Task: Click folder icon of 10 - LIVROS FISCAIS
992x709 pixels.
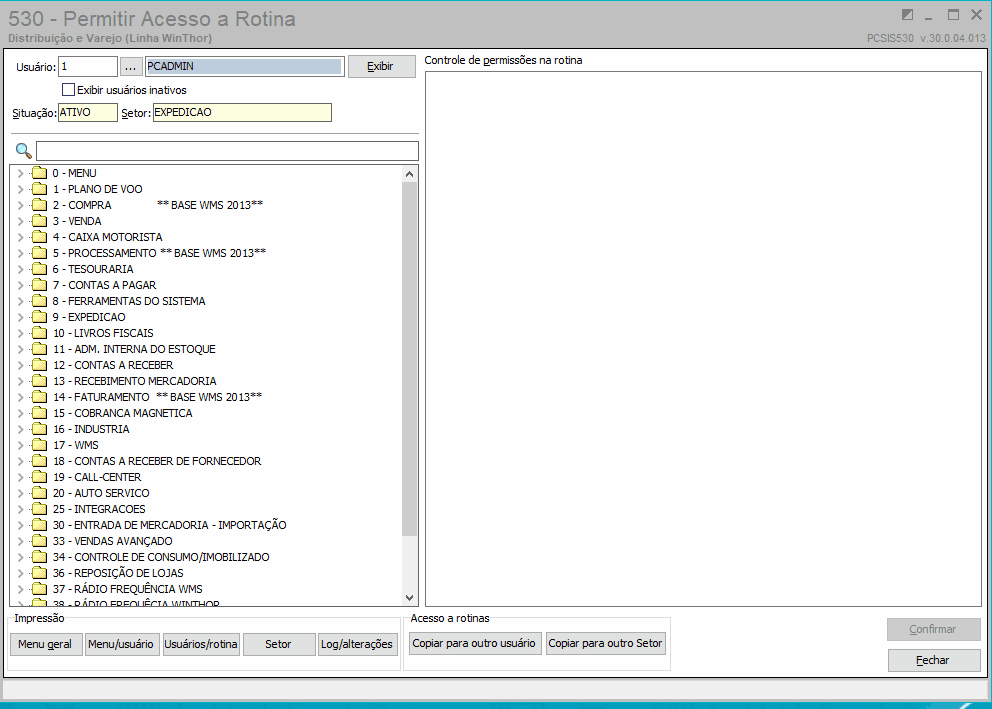Action: (x=40, y=333)
